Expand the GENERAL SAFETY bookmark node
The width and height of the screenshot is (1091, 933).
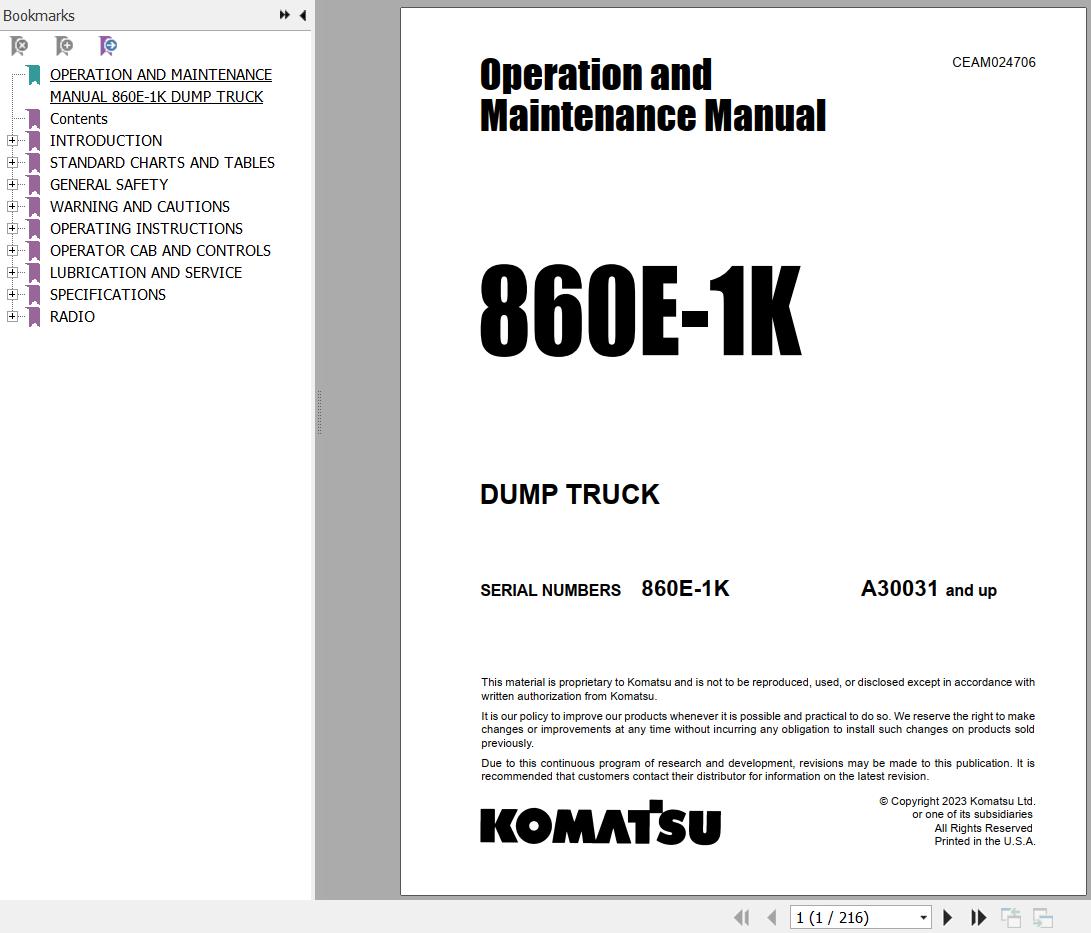[12, 184]
